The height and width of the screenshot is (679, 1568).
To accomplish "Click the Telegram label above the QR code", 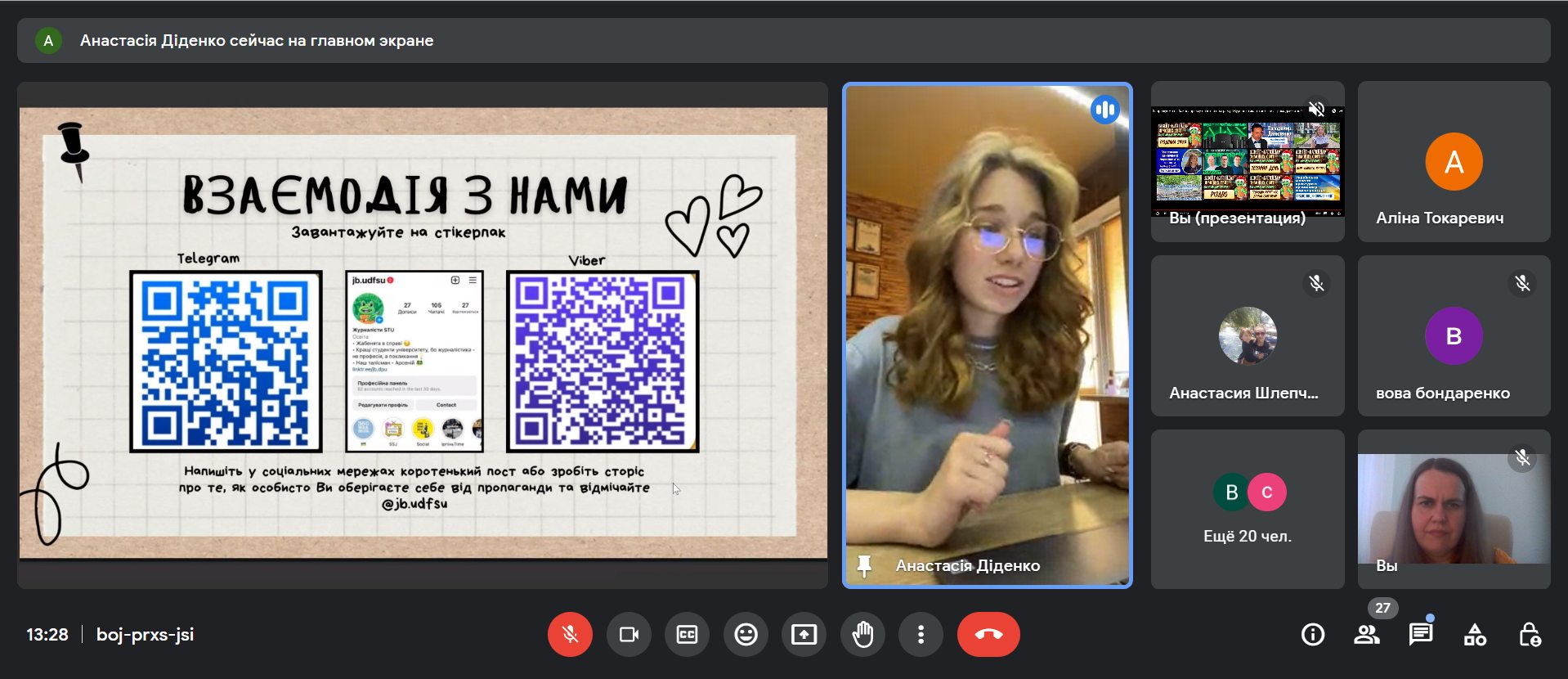I will [x=208, y=259].
